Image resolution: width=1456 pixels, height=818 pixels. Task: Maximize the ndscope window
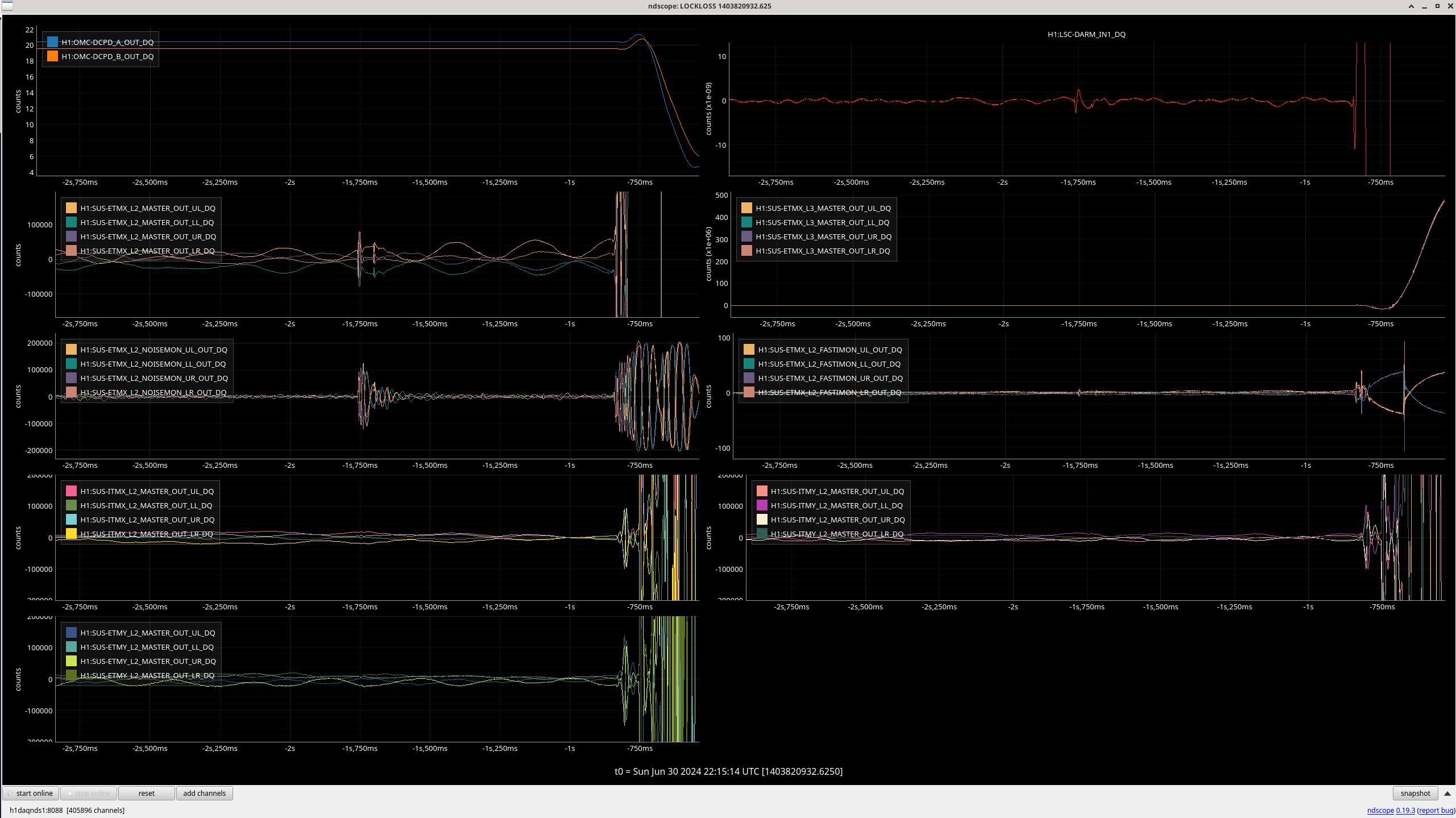[1437, 6]
